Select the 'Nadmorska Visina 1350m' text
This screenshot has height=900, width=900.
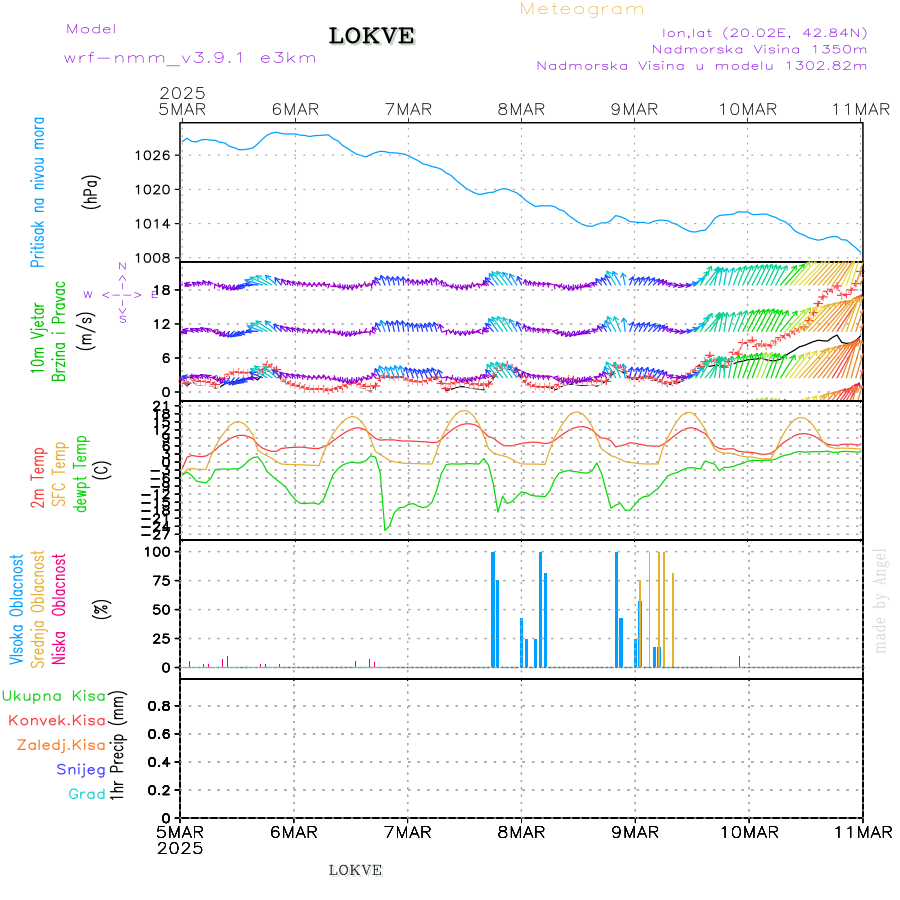pyautogui.click(x=759, y=48)
